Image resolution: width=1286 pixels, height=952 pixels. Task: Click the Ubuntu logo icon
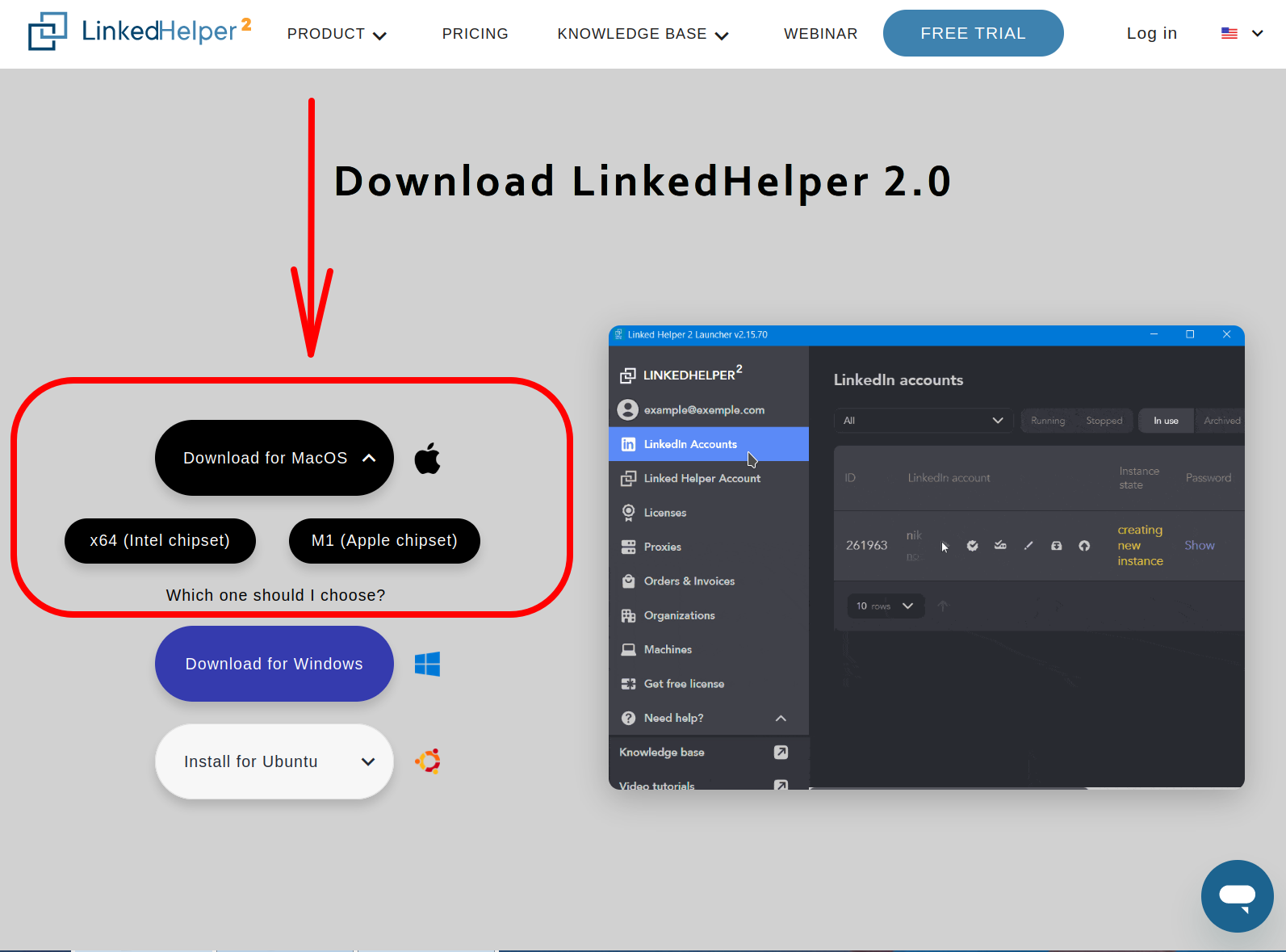(x=428, y=761)
